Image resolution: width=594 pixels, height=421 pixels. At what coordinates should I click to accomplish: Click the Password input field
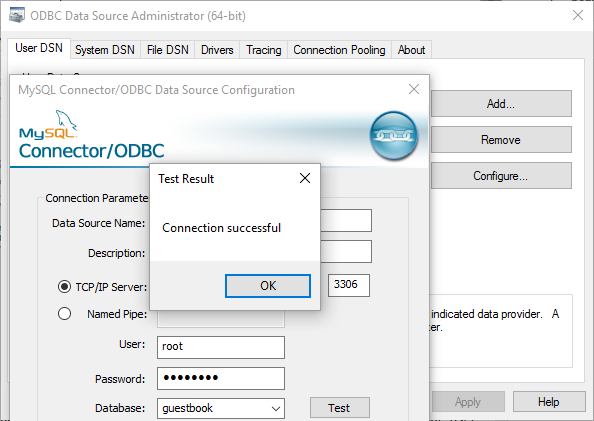221,378
